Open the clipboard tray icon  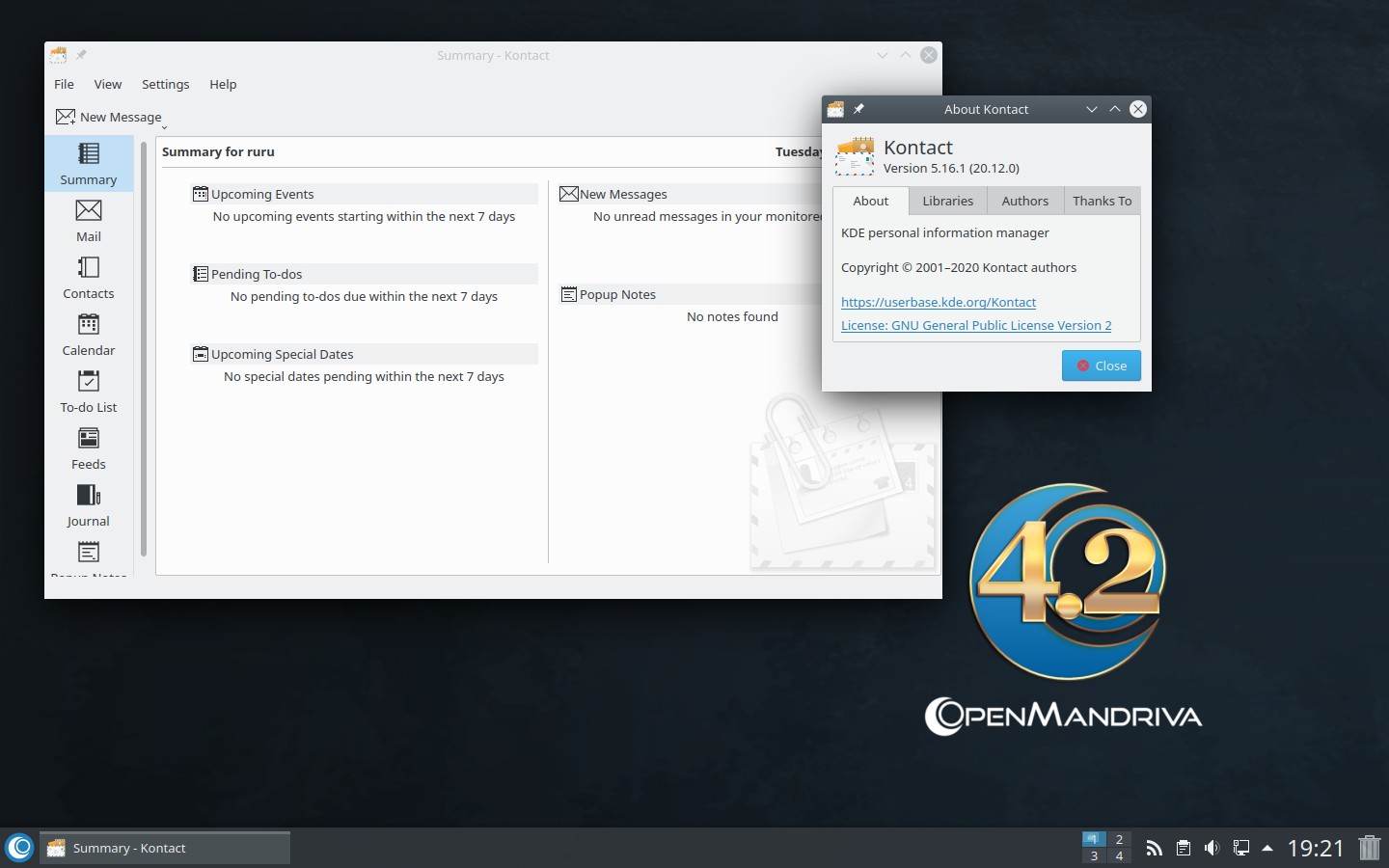coord(1184,848)
